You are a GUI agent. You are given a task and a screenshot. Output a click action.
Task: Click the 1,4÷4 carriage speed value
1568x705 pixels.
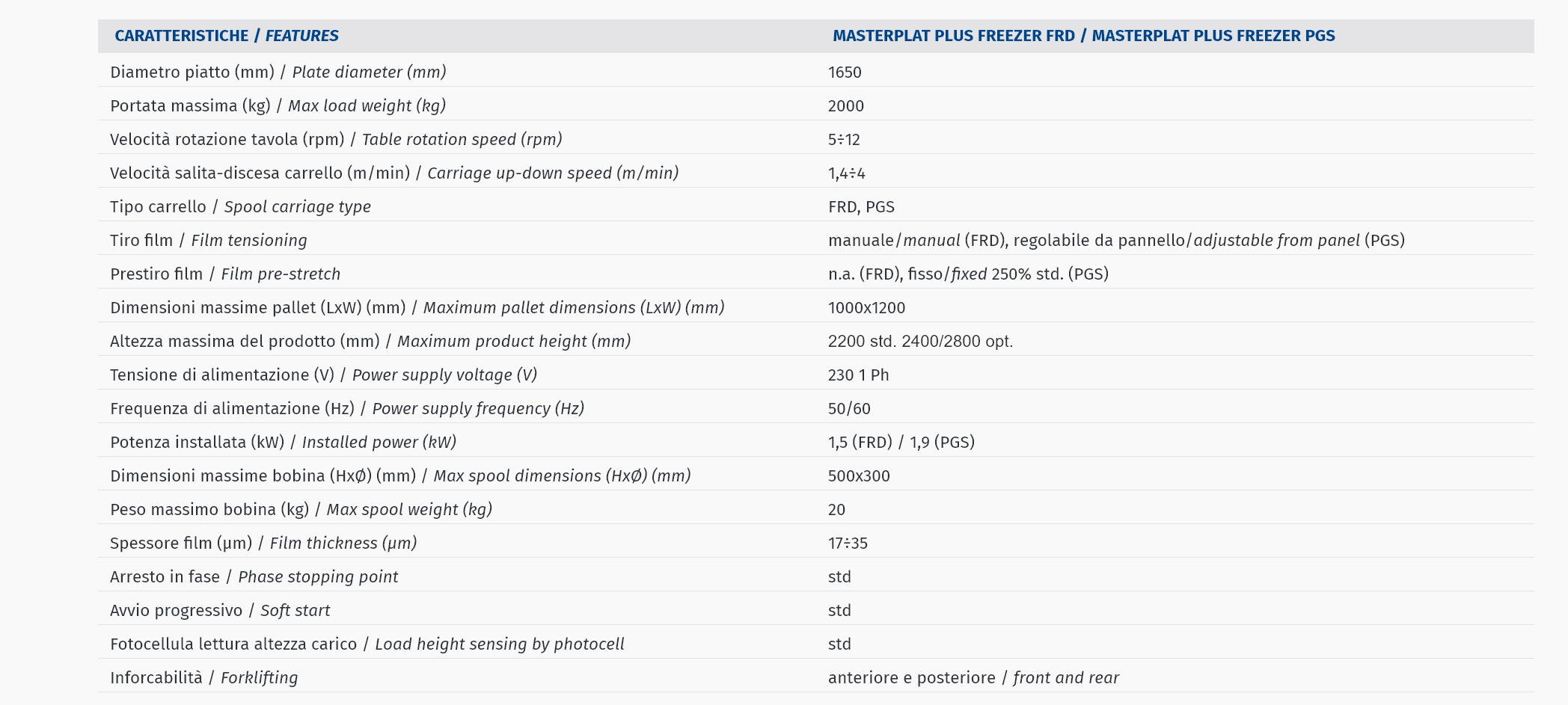(847, 173)
